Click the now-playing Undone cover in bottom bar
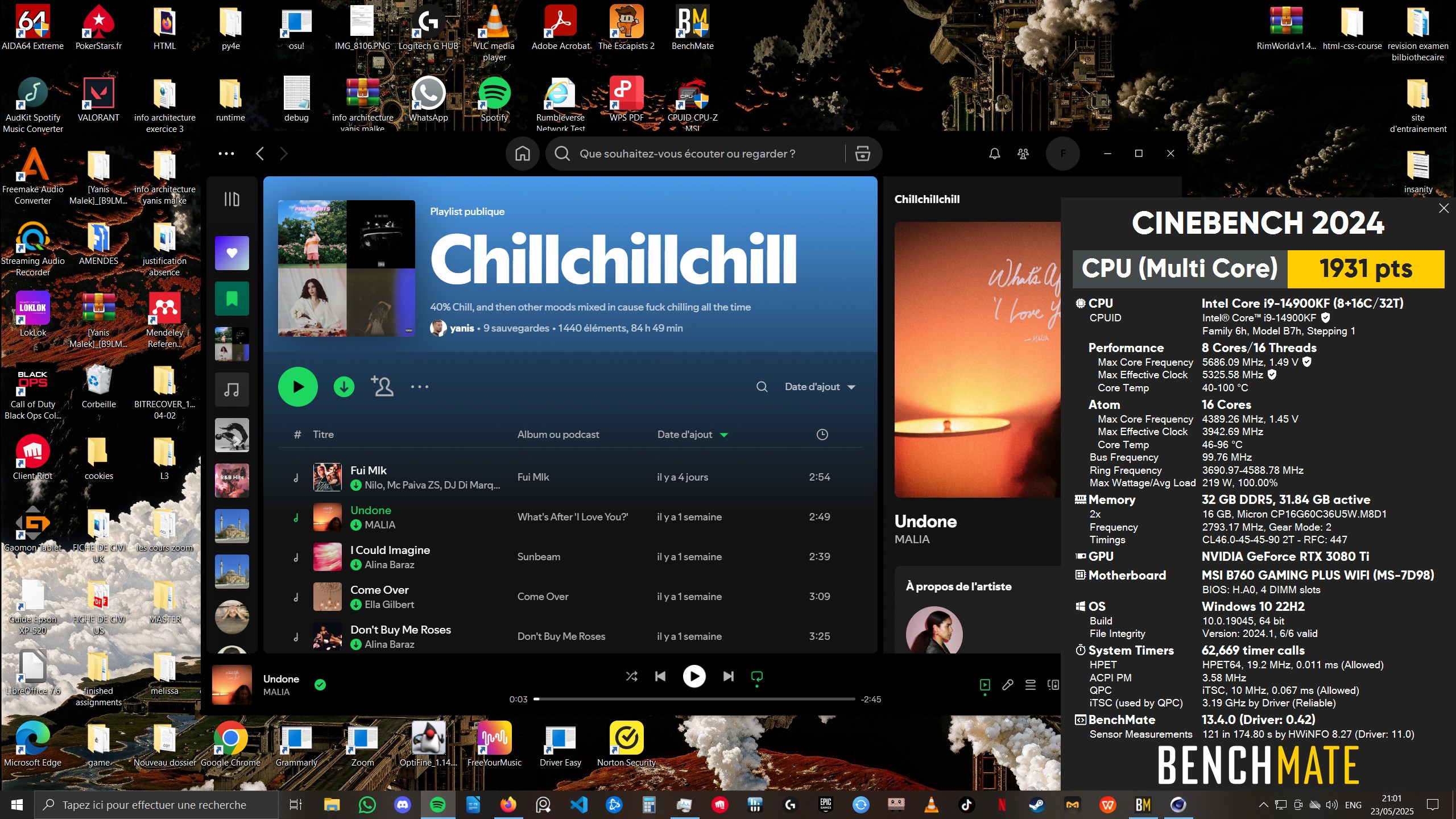The image size is (1456, 819). pos(231,685)
